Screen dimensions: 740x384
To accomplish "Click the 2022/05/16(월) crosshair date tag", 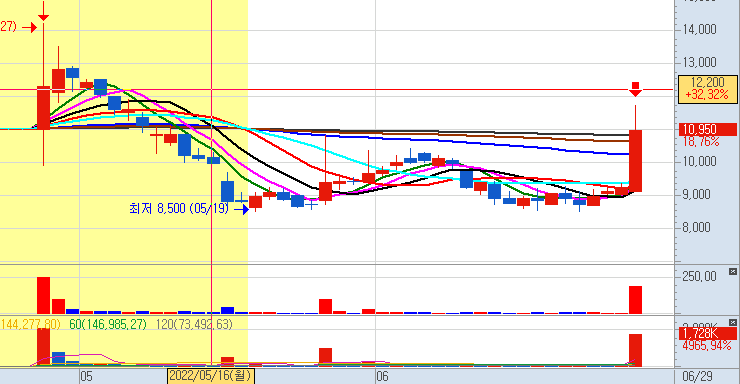I will coord(211,376).
